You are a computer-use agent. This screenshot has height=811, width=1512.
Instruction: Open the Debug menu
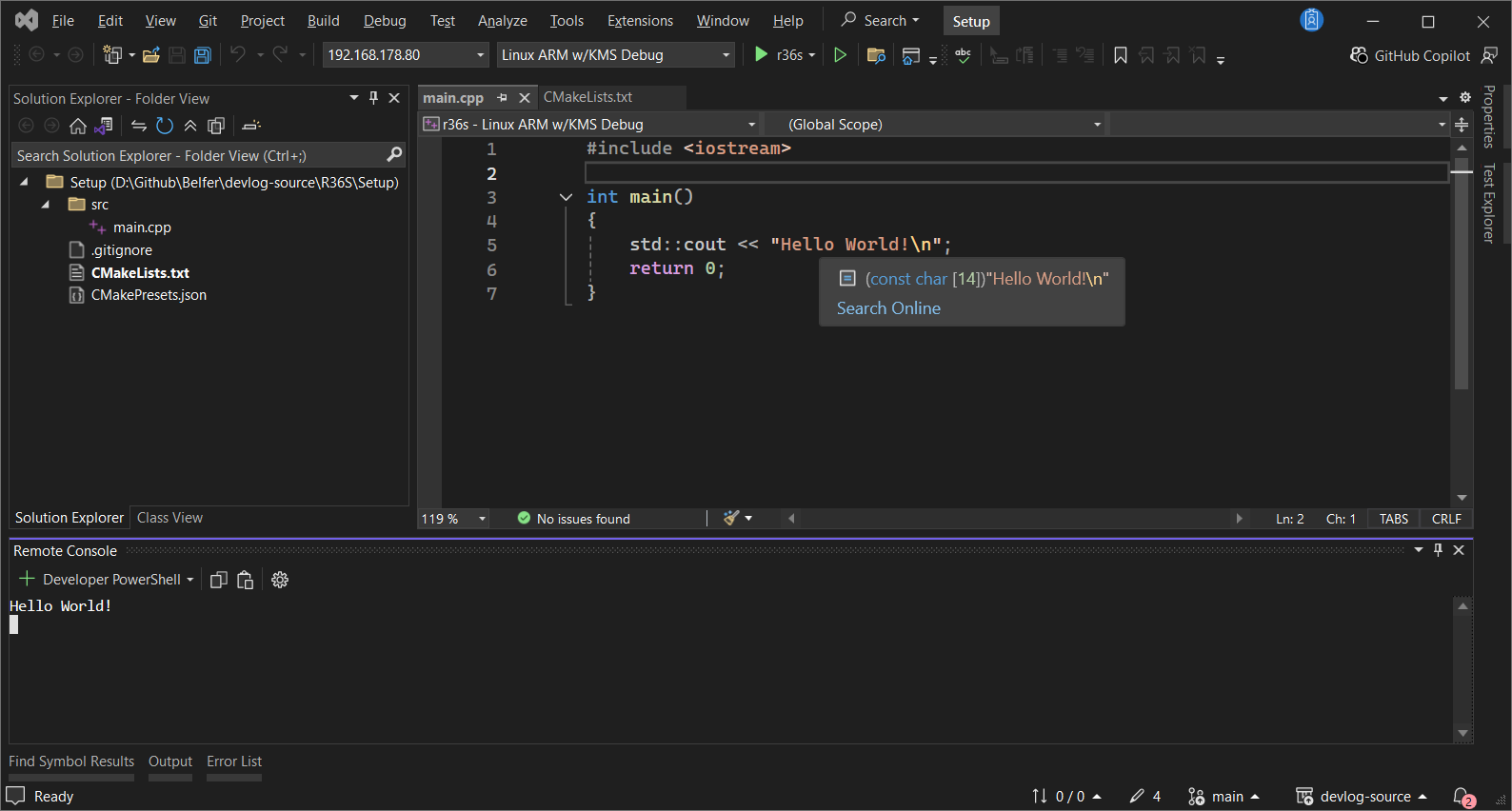[385, 20]
